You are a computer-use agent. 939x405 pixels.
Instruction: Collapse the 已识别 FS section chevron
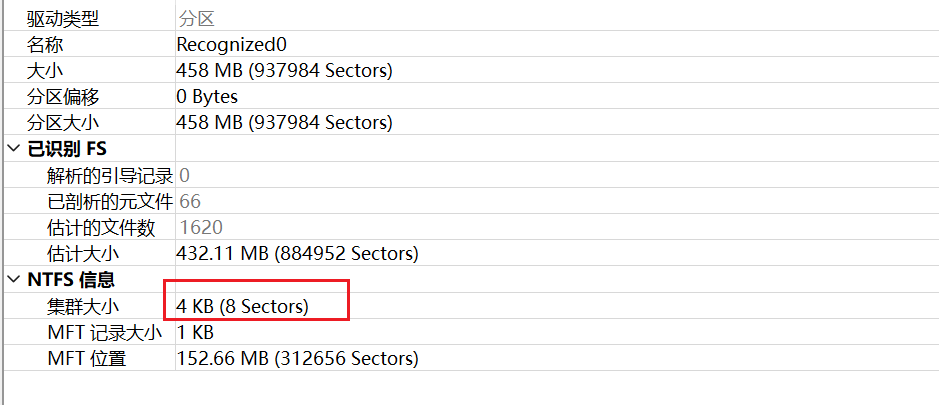click(13, 150)
